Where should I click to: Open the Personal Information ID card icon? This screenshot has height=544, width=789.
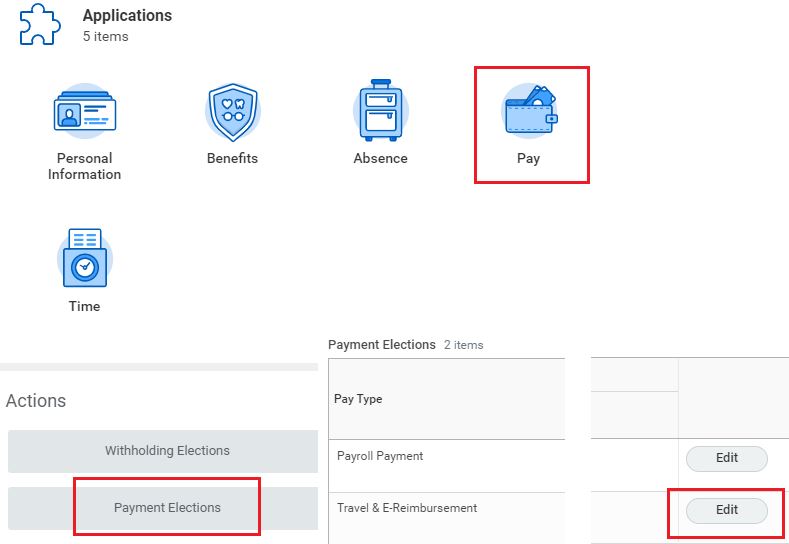[x=85, y=111]
